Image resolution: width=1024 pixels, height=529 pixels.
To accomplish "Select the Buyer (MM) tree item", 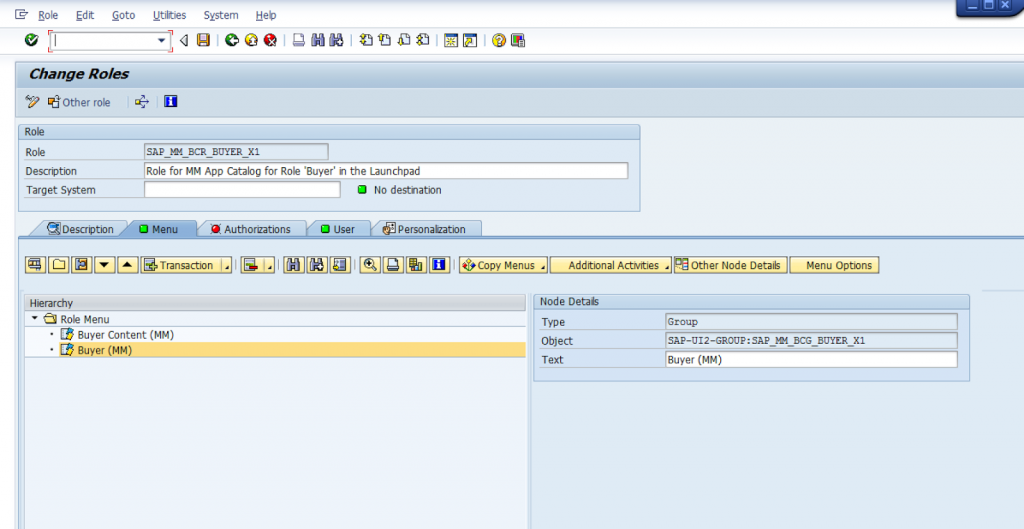I will (x=104, y=350).
